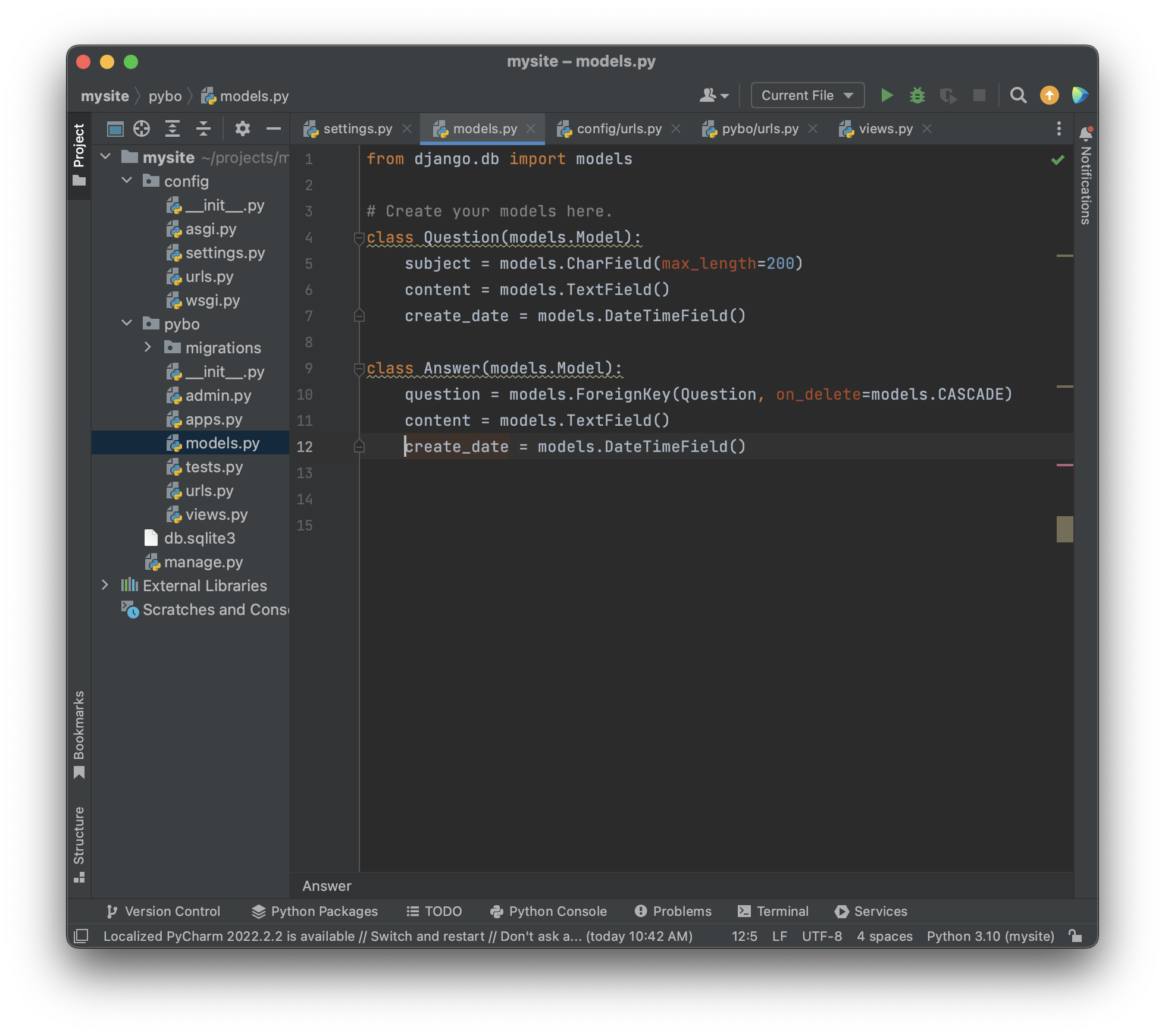Image resolution: width=1165 pixels, height=1036 pixels.
Task: Click the Select Opened File target icon
Action: [x=142, y=128]
